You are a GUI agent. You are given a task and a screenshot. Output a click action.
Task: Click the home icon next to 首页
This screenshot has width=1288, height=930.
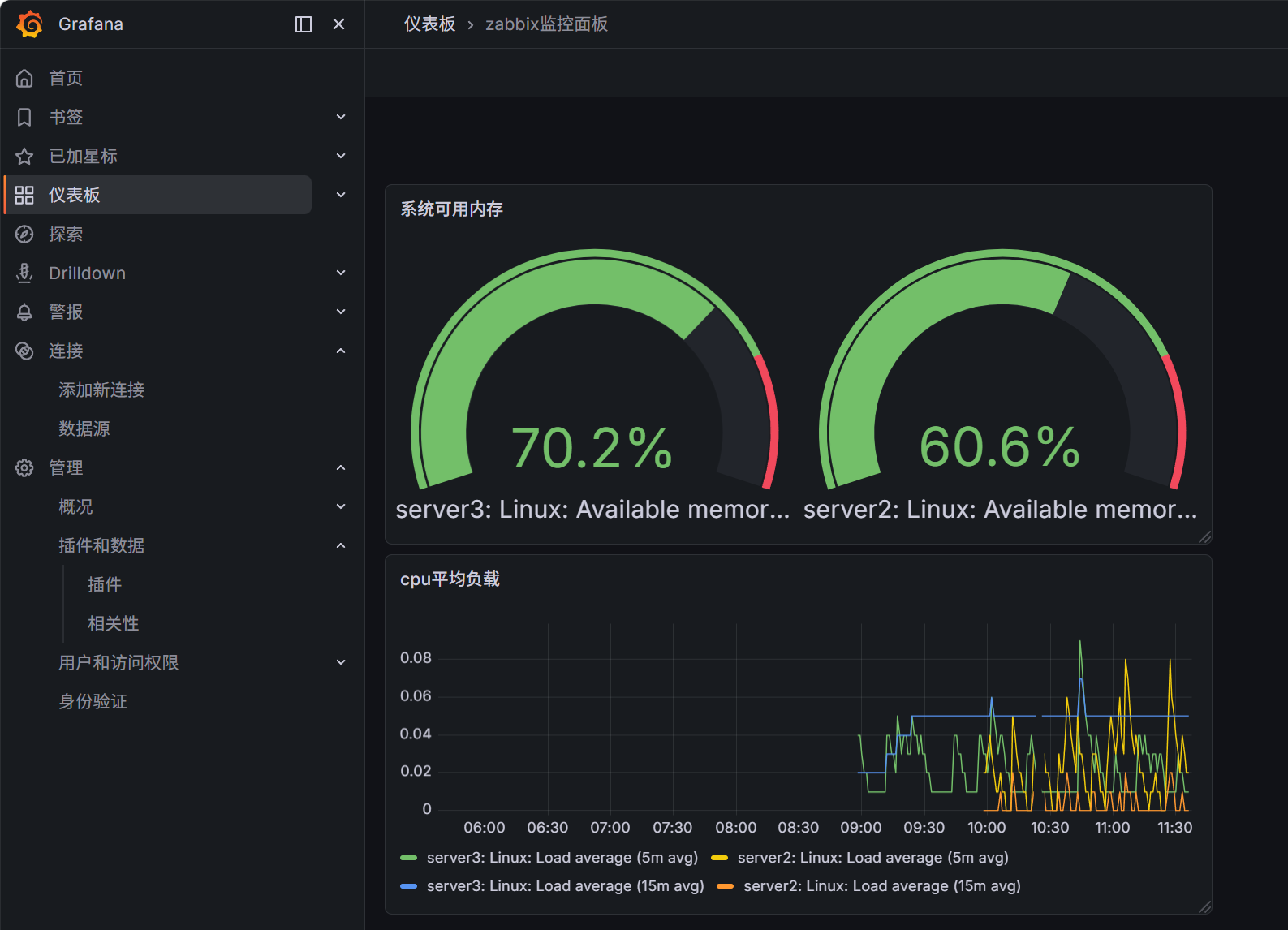(24, 78)
